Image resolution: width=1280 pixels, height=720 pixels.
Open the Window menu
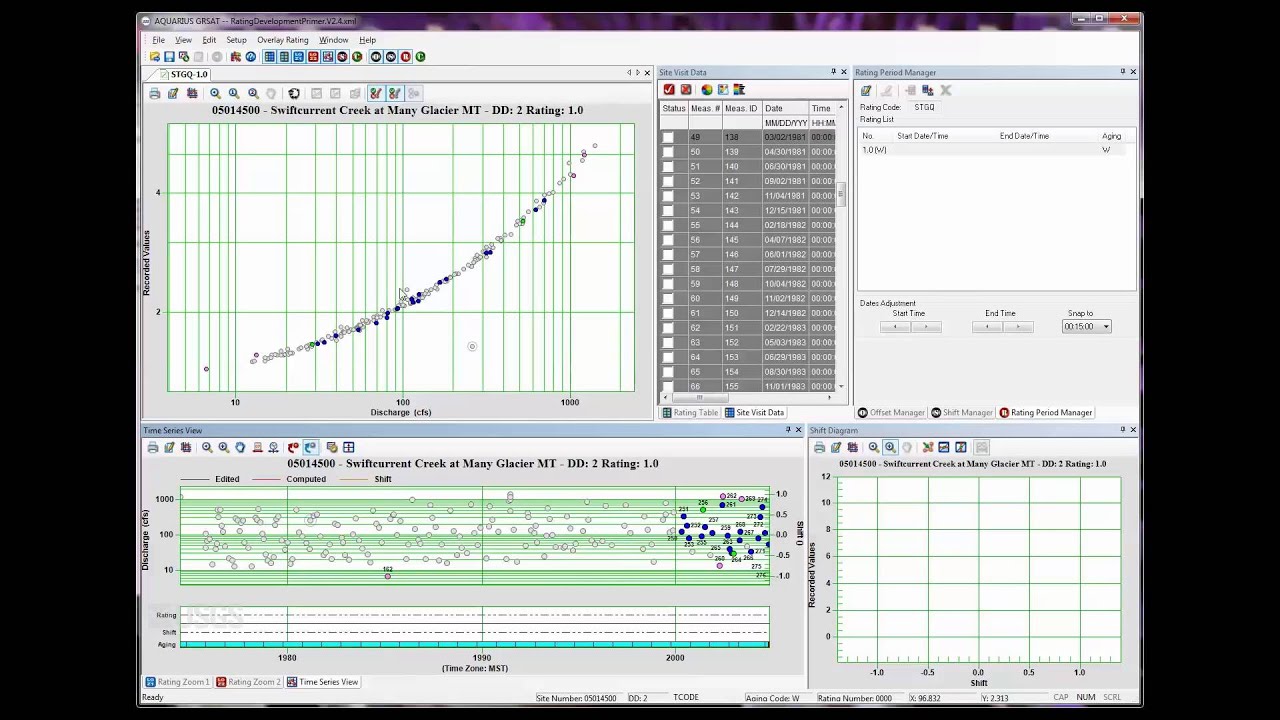tap(333, 40)
